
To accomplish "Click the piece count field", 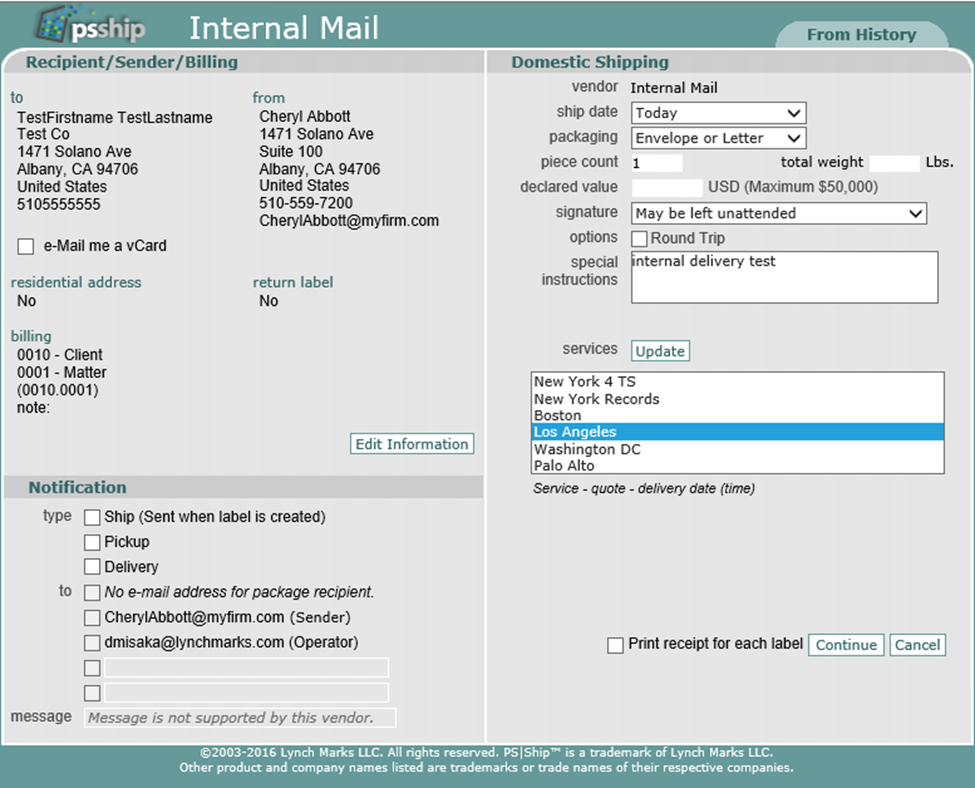I will pos(657,163).
